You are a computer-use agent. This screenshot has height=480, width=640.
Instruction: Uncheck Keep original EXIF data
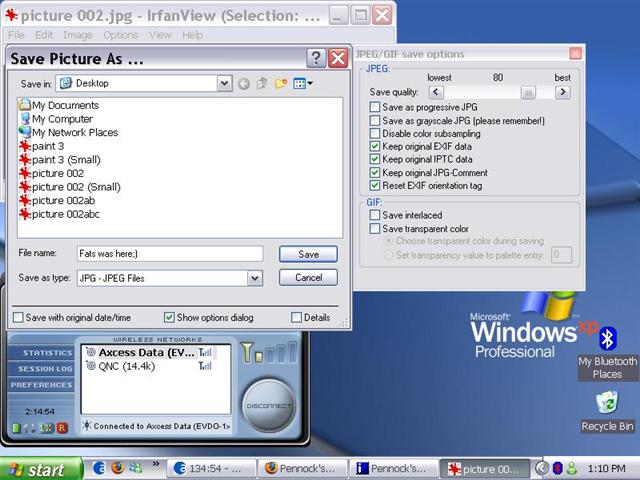375,146
